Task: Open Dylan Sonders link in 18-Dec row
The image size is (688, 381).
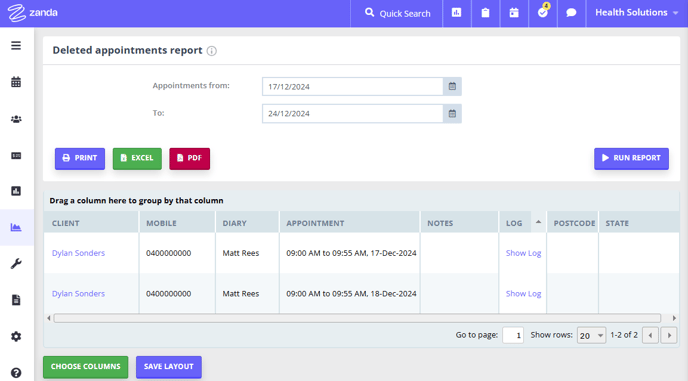Action: pos(79,294)
